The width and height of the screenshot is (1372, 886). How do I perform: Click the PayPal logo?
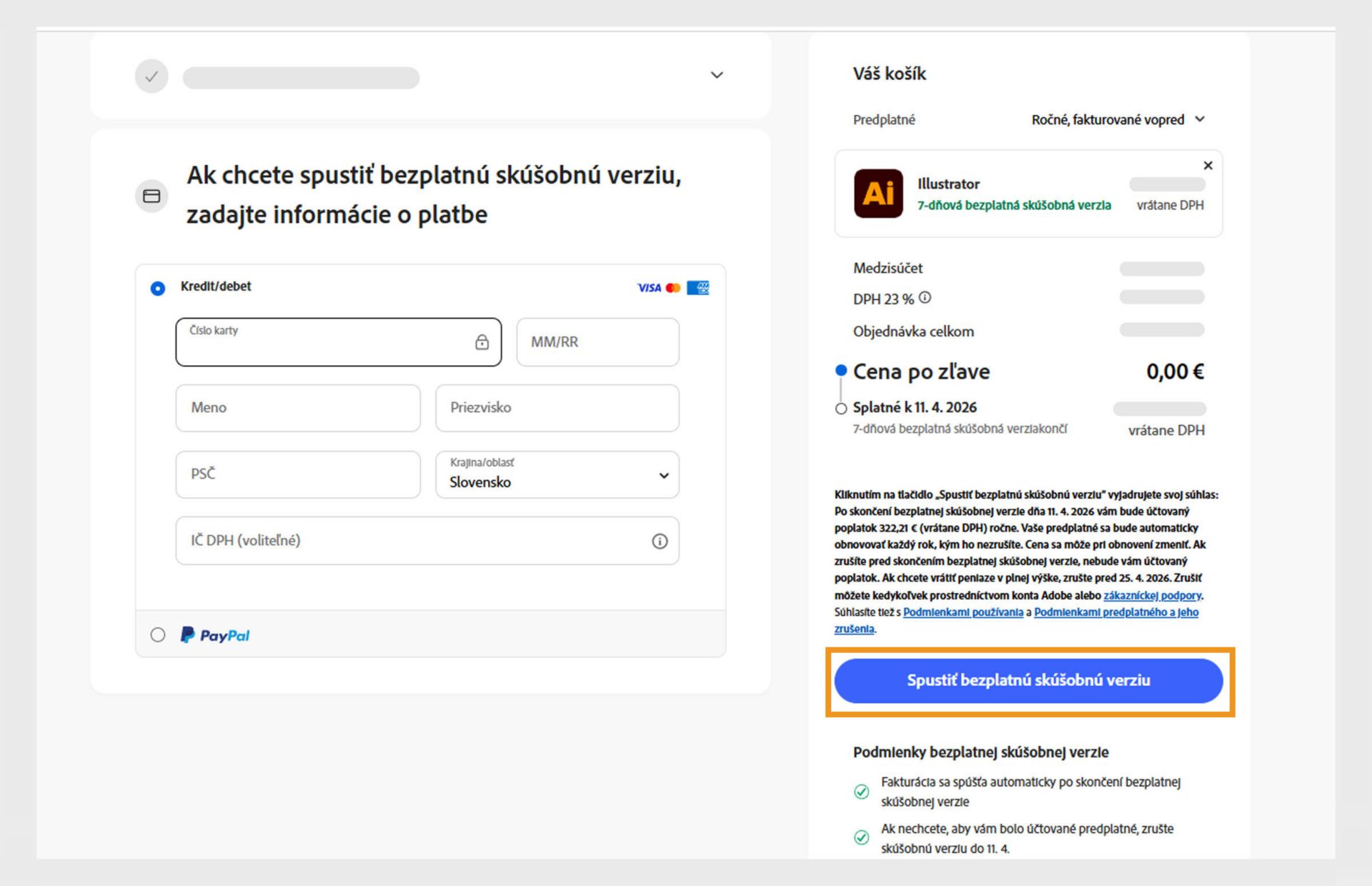[x=214, y=634]
